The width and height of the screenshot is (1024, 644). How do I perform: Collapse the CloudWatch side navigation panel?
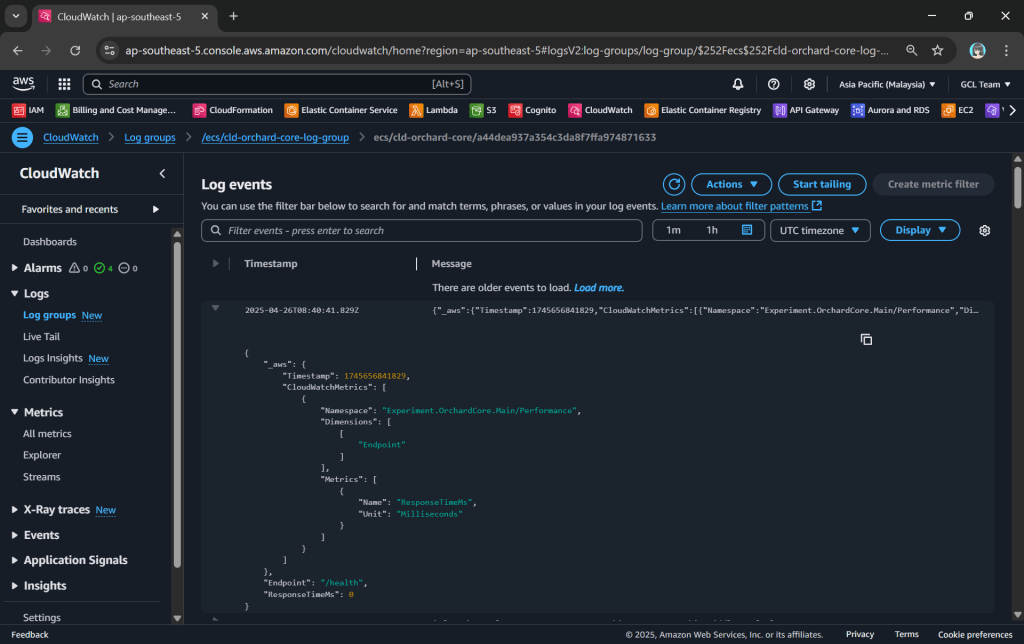(163, 174)
